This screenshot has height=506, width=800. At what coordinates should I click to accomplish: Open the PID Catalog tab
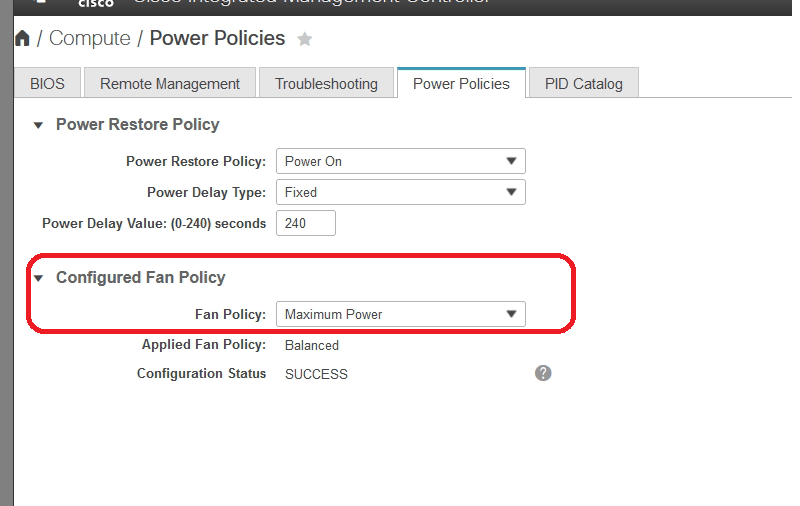pyautogui.click(x=583, y=83)
